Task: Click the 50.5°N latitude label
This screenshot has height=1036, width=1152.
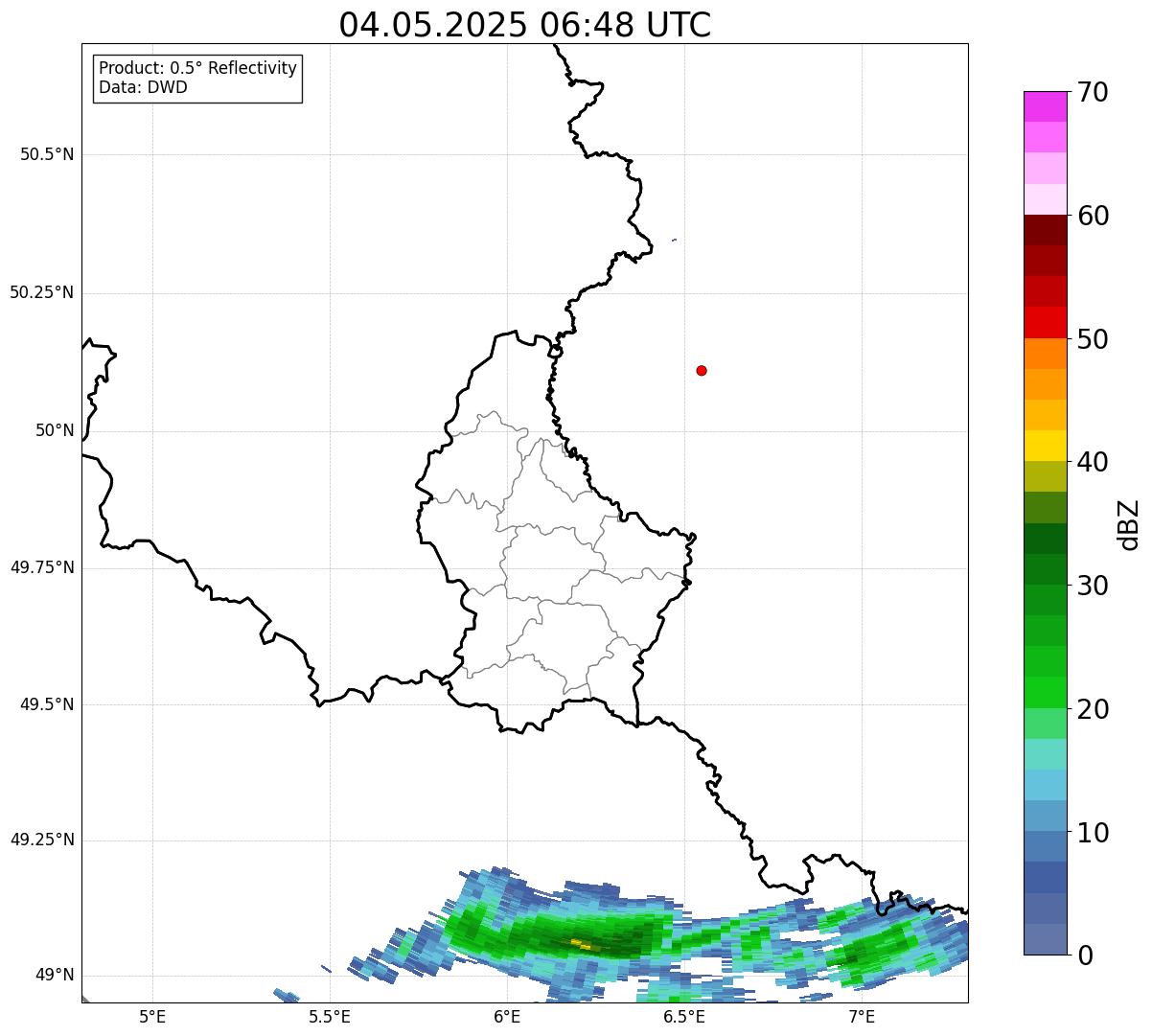Action: 47,154
